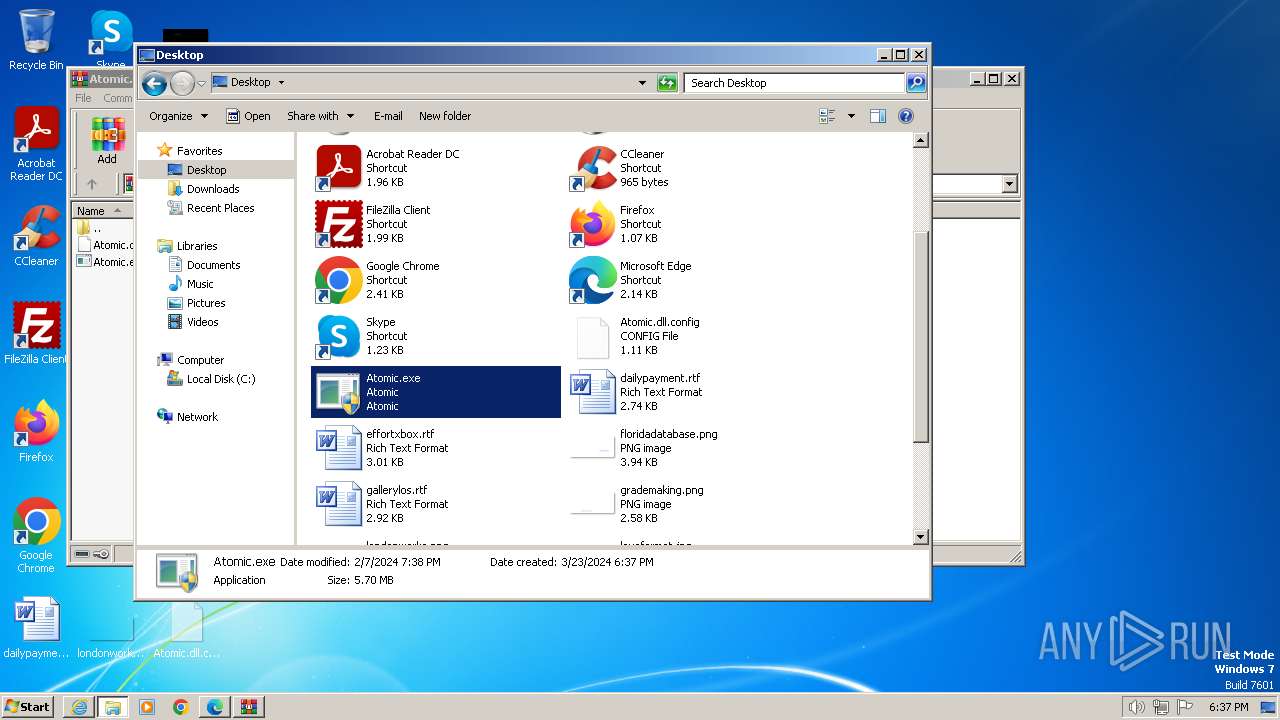Select effortxbox.rtf document

tap(435, 448)
